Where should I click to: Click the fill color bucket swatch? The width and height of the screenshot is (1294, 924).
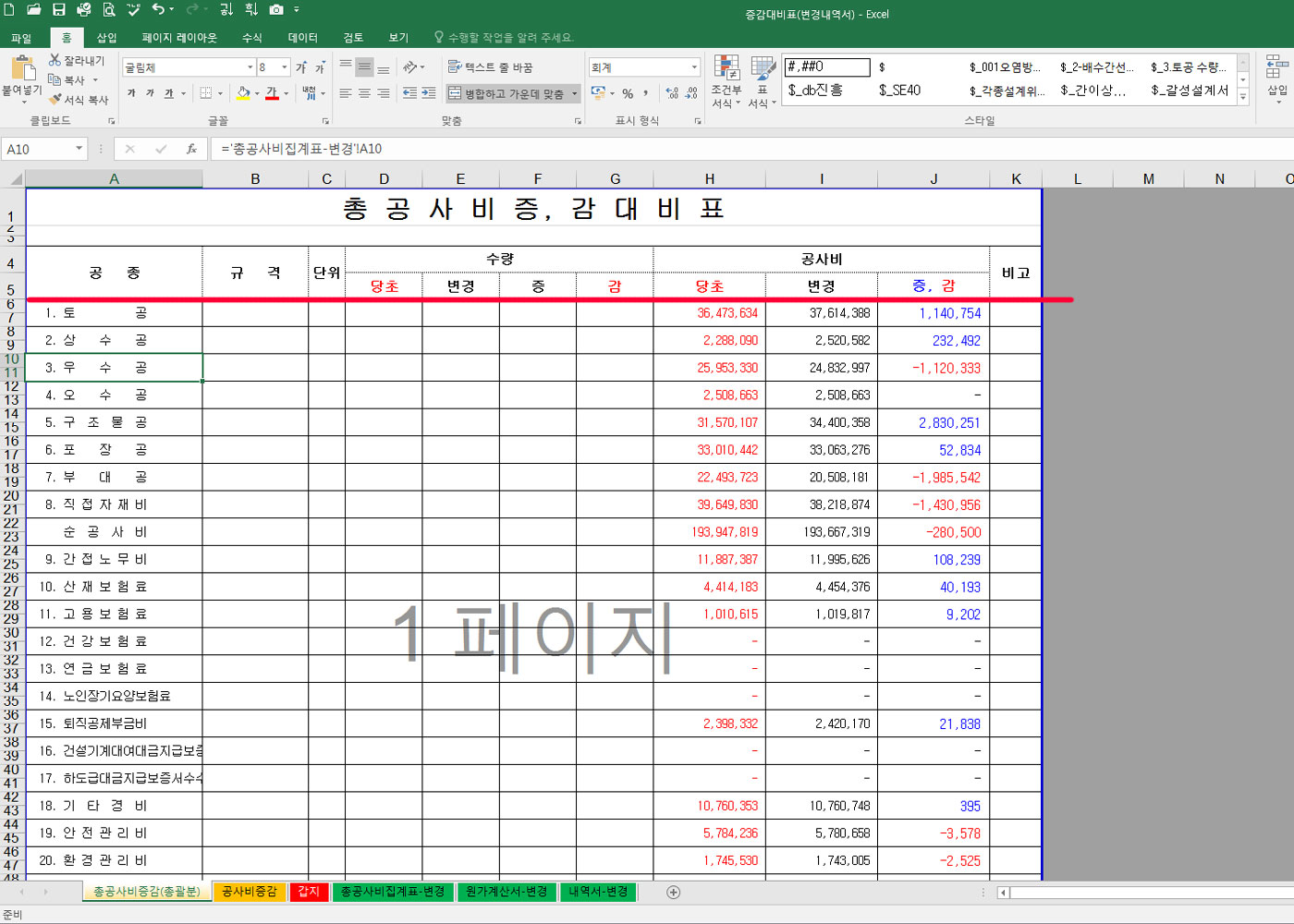coord(243,93)
